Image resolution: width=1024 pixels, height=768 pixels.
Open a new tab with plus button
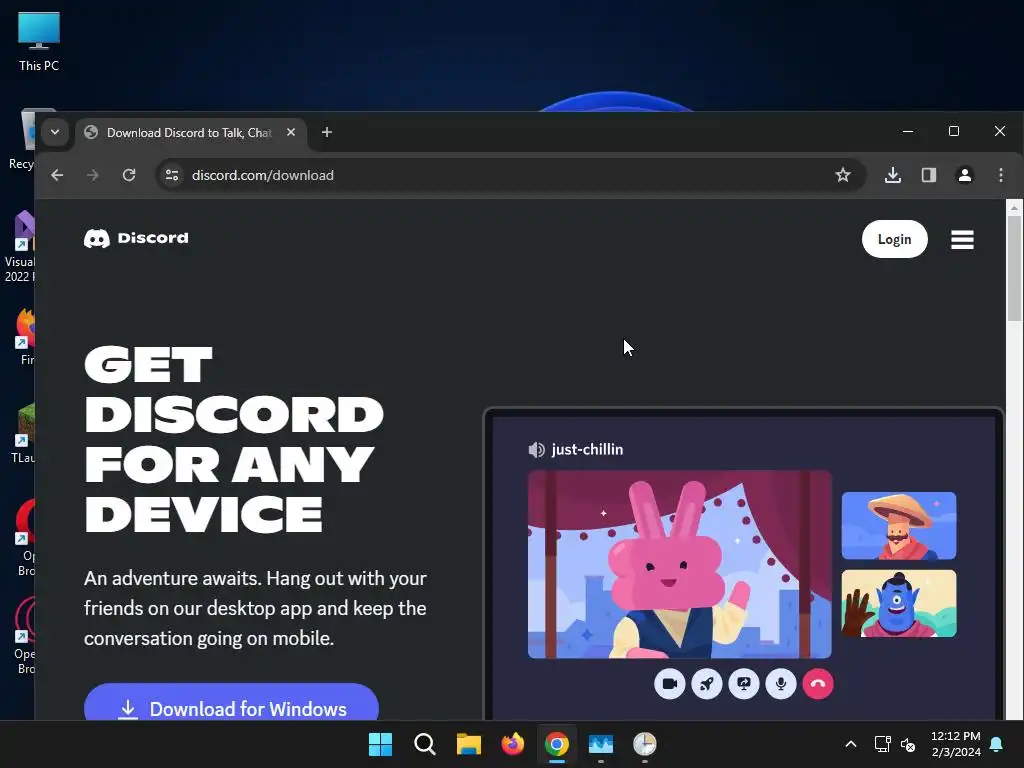[327, 133]
